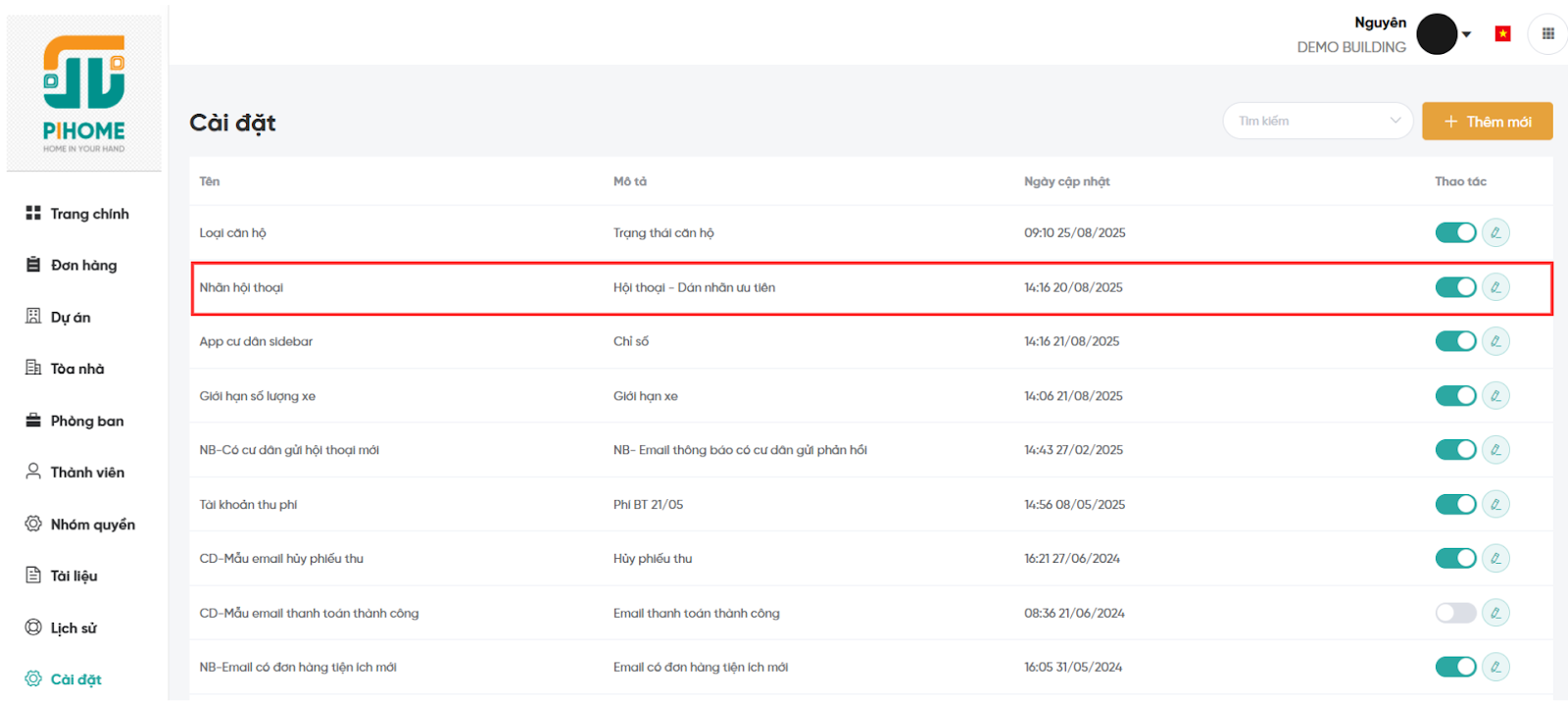Image resolution: width=1568 pixels, height=701 pixels.
Task: Click the black user avatar
Action: click(x=1437, y=34)
